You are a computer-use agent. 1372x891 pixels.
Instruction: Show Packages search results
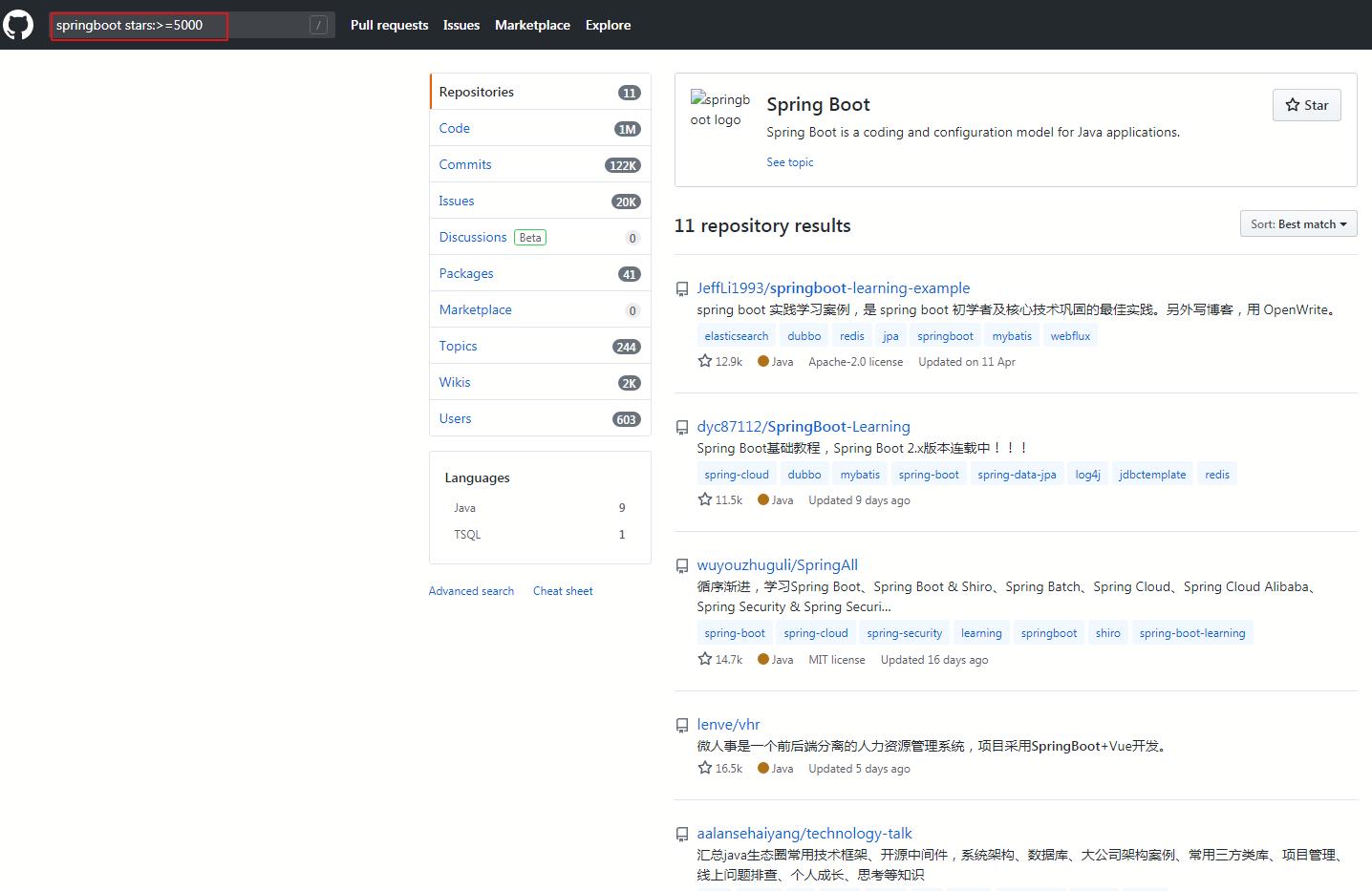click(x=540, y=273)
